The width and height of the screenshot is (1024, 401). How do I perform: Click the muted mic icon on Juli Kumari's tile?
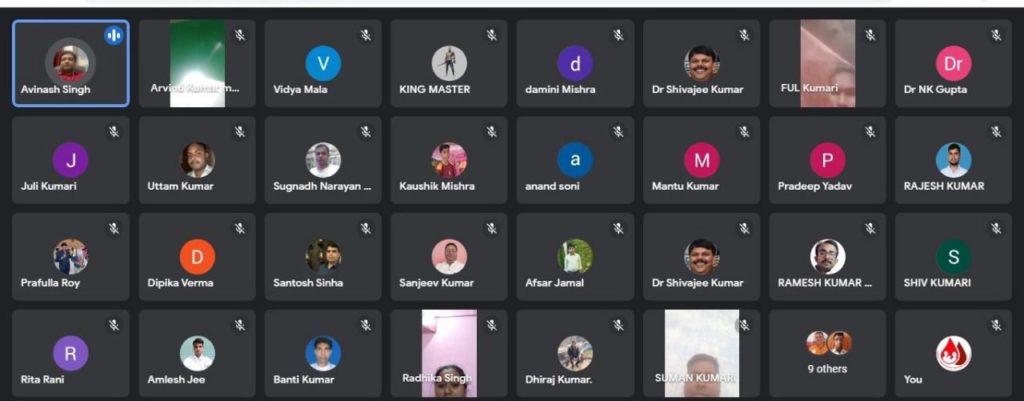tap(114, 132)
